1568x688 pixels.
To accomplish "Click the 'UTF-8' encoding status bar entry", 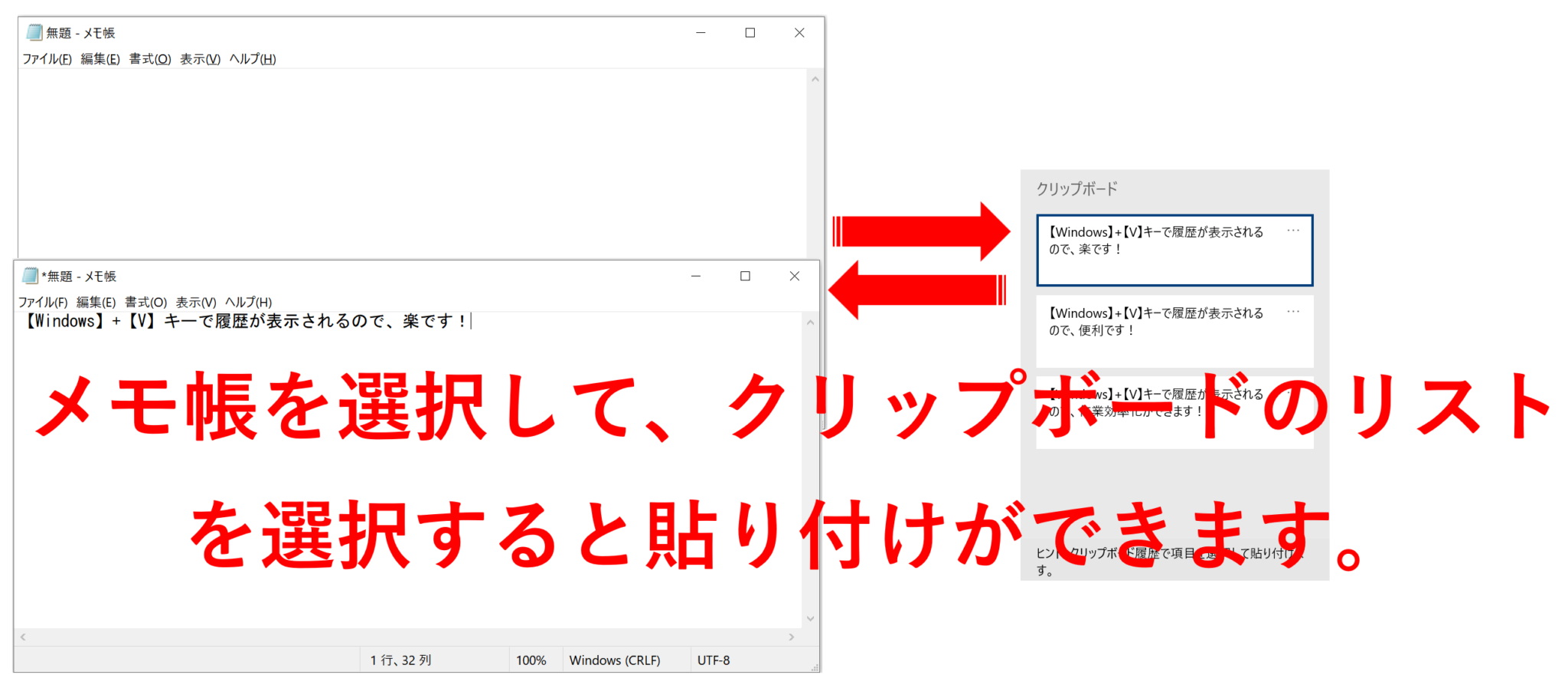I will point(714,660).
